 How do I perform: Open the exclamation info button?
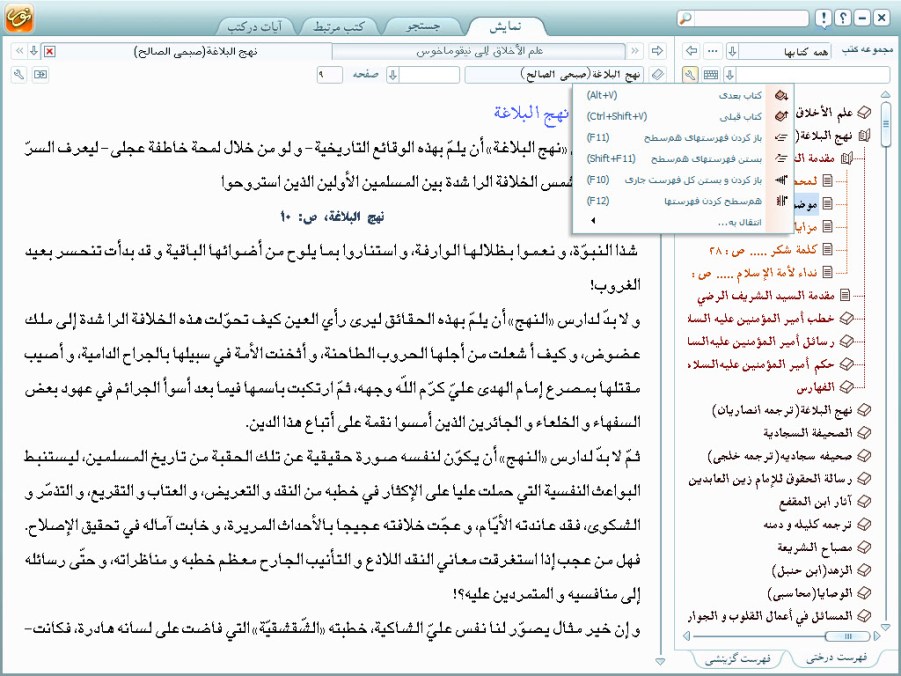click(823, 19)
